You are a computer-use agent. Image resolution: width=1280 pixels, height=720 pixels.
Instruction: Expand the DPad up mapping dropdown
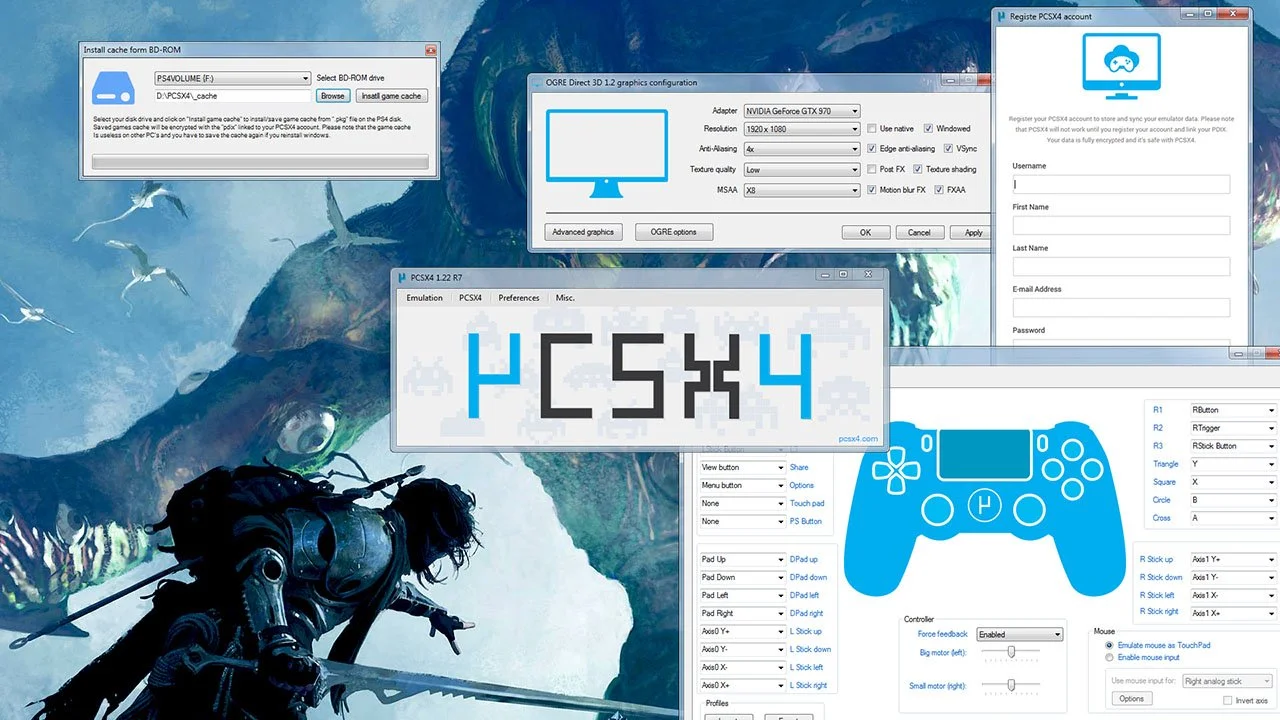click(742, 559)
